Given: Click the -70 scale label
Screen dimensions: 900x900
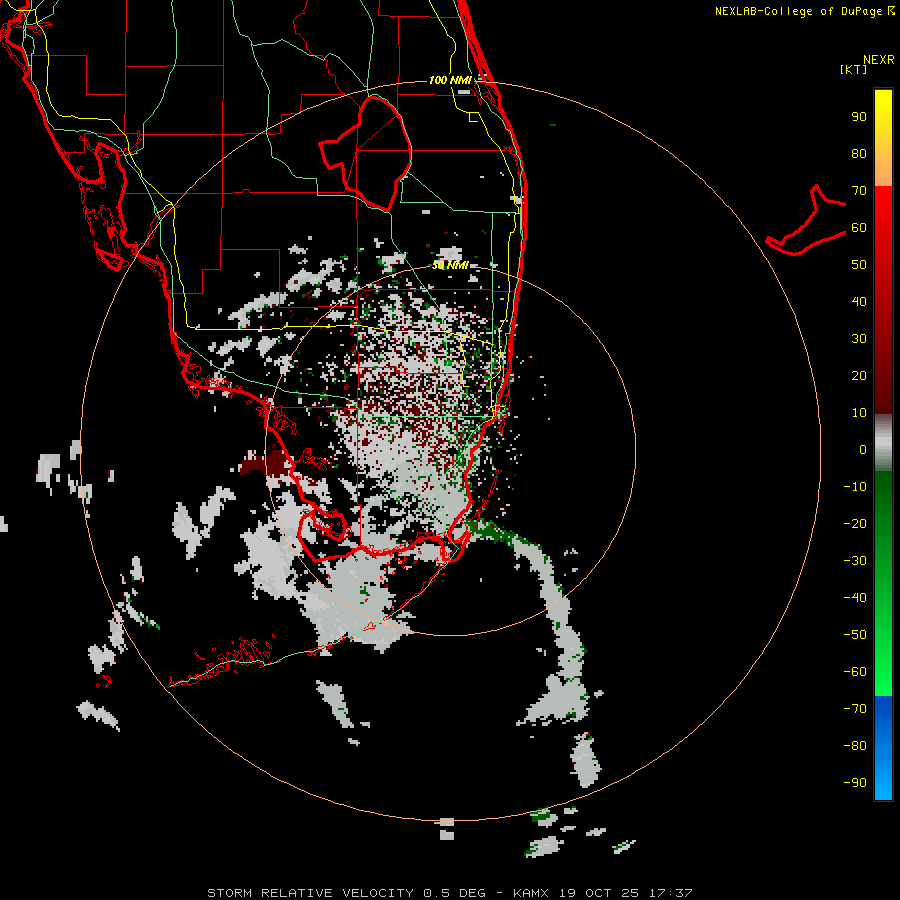Looking at the screenshot, I should click(855, 709).
